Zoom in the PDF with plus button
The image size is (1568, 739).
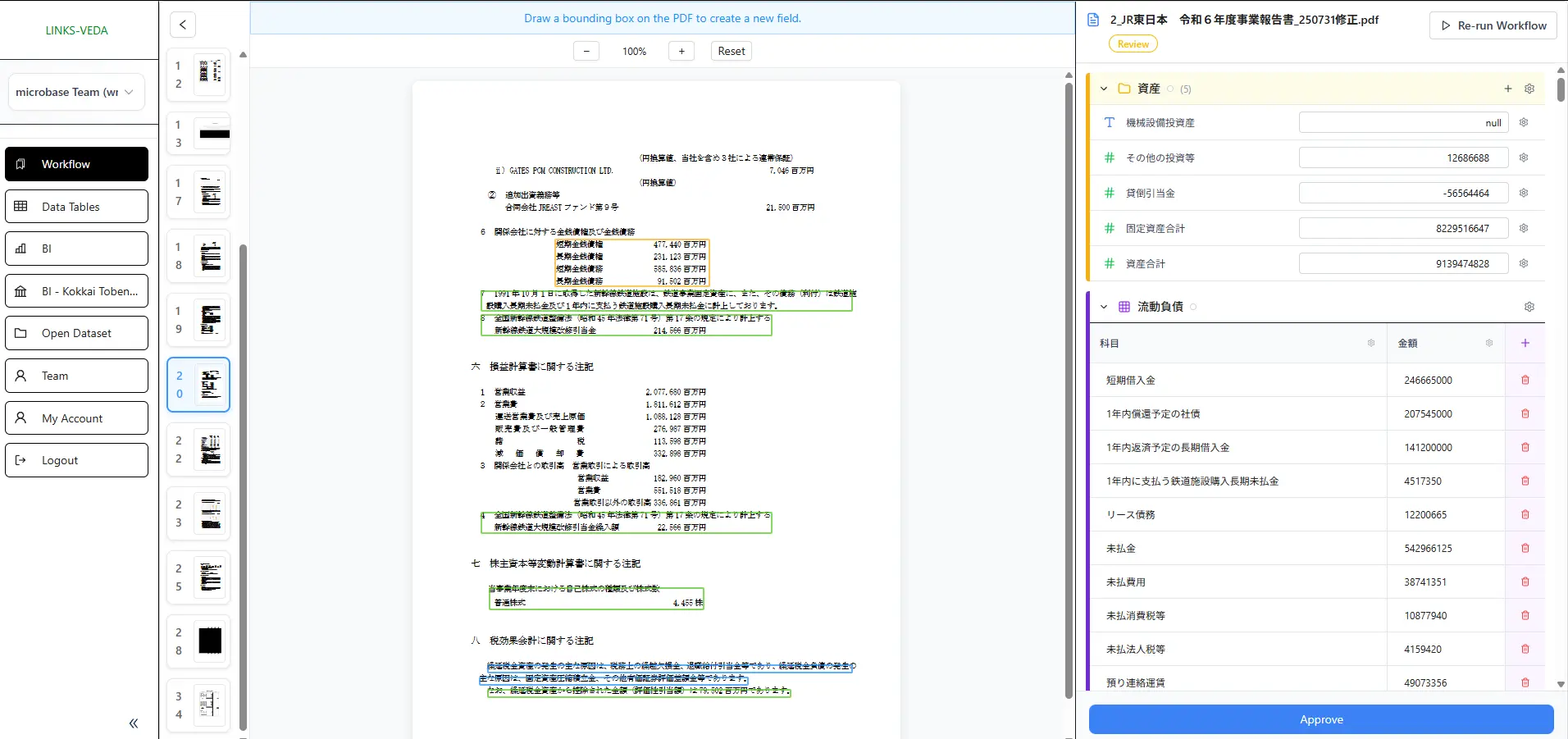[x=681, y=51]
